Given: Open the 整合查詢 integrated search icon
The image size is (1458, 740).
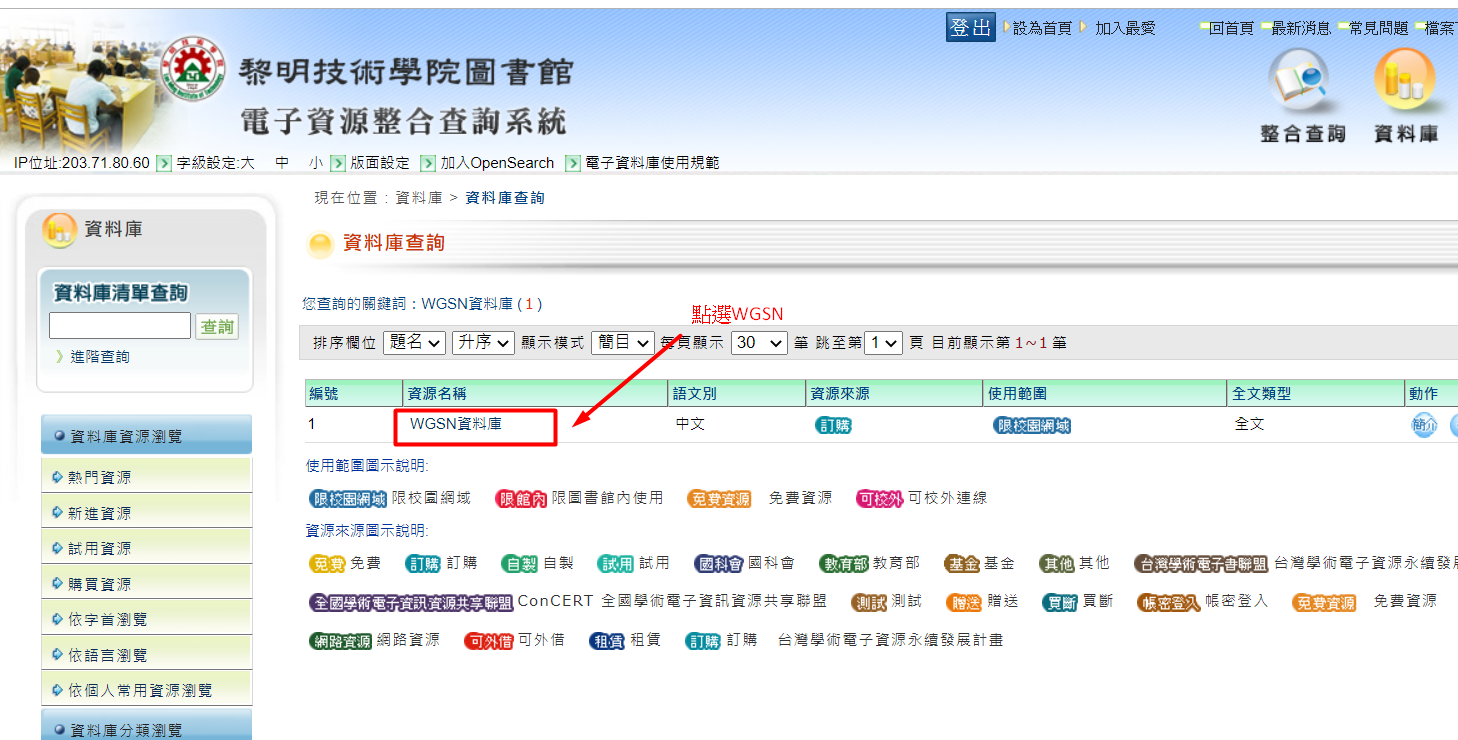Looking at the screenshot, I should pos(1302,96).
